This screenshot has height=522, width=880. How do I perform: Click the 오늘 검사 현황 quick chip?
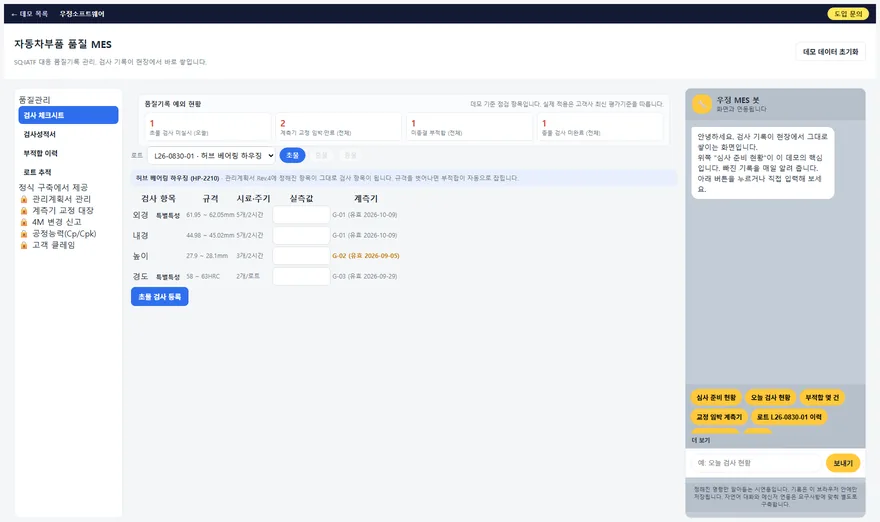click(x=771, y=397)
